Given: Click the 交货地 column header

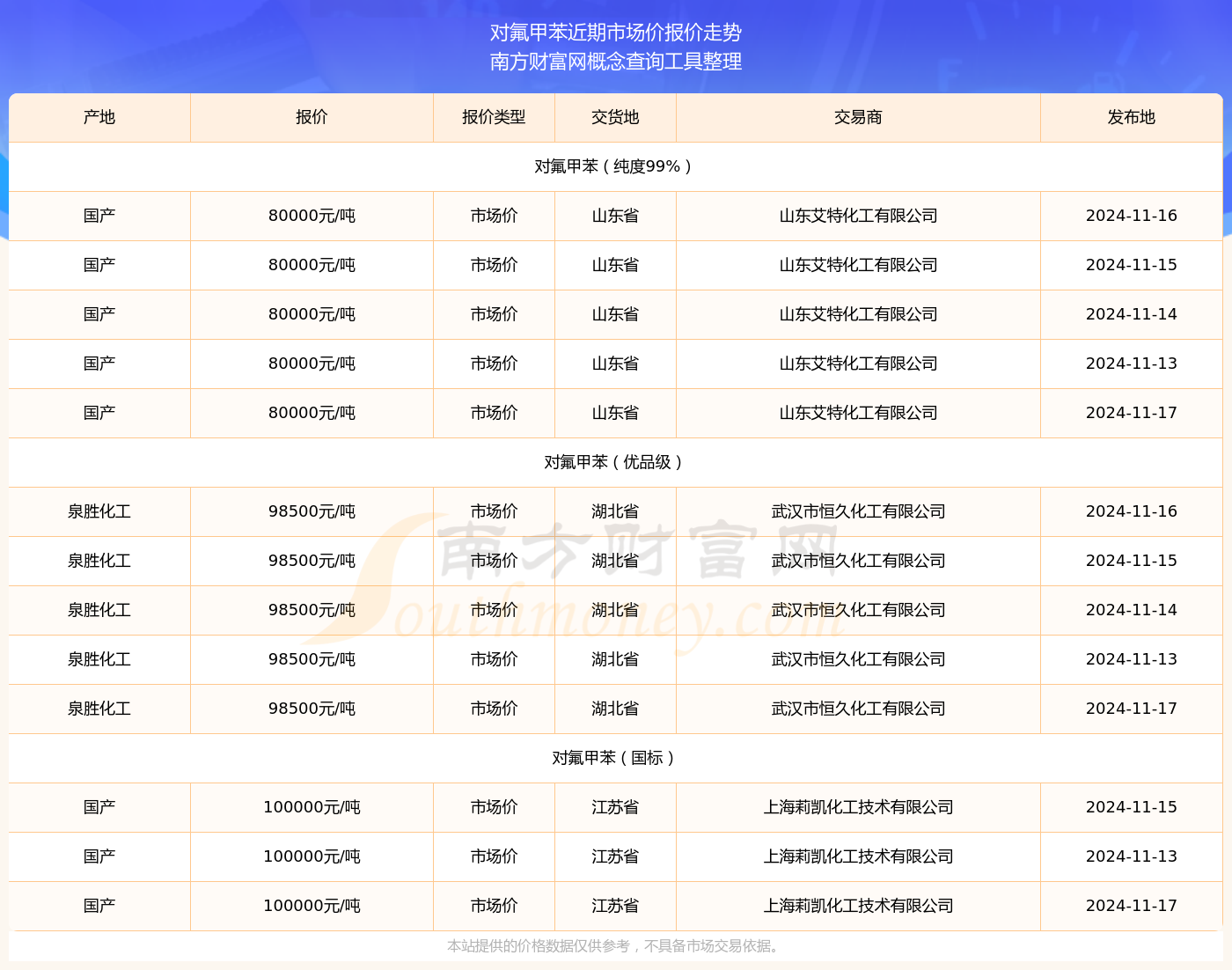Looking at the screenshot, I should [x=615, y=117].
